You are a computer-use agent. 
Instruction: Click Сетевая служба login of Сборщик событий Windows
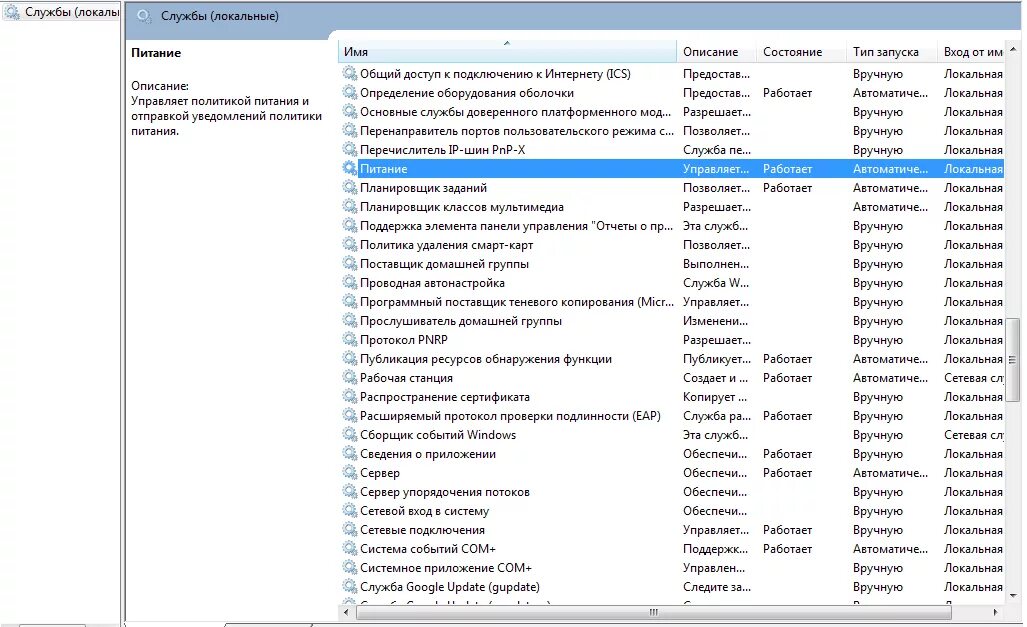point(973,434)
